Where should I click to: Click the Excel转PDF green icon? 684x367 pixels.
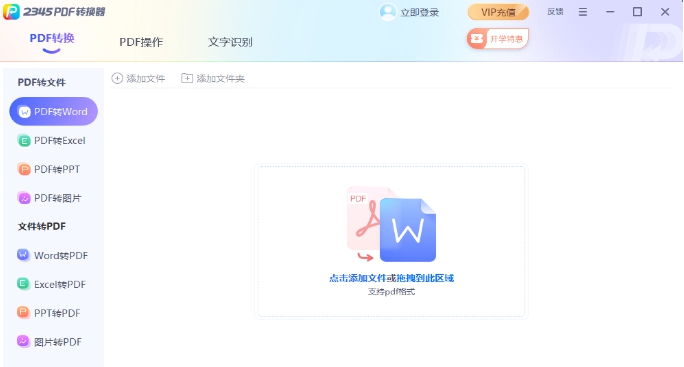pos(23,284)
